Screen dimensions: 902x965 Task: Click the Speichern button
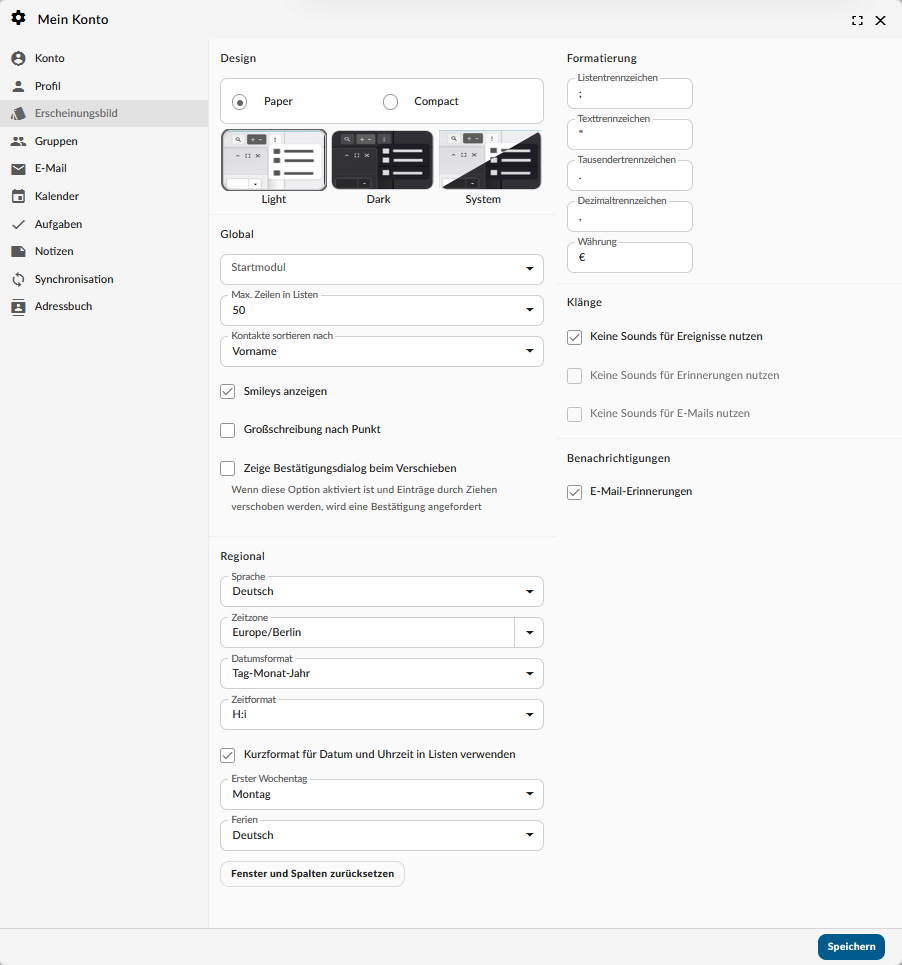click(850, 947)
